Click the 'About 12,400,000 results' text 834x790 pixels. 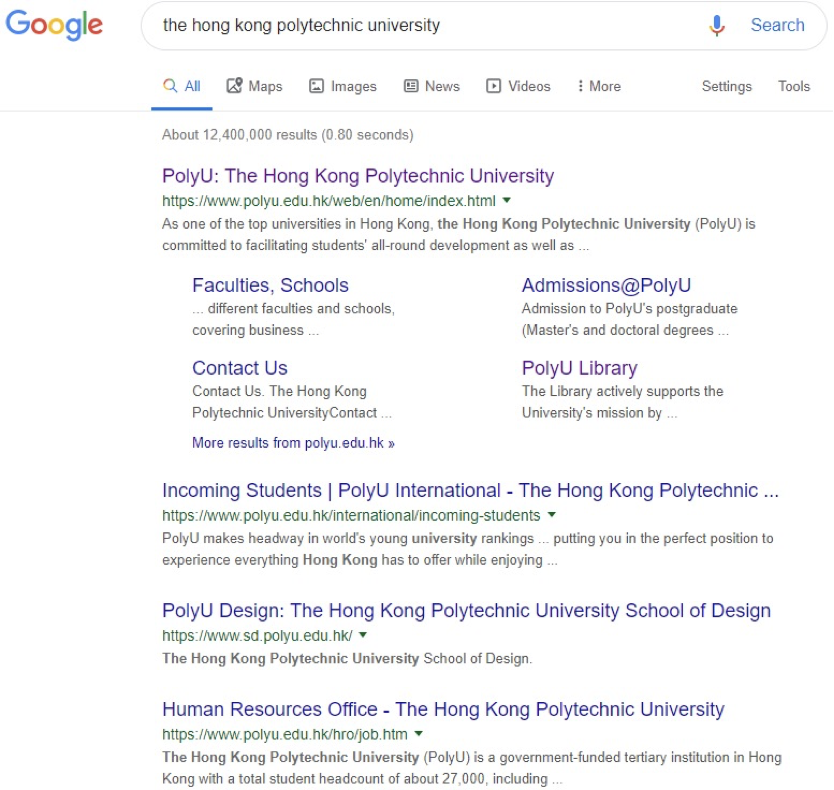pos(239,135)
